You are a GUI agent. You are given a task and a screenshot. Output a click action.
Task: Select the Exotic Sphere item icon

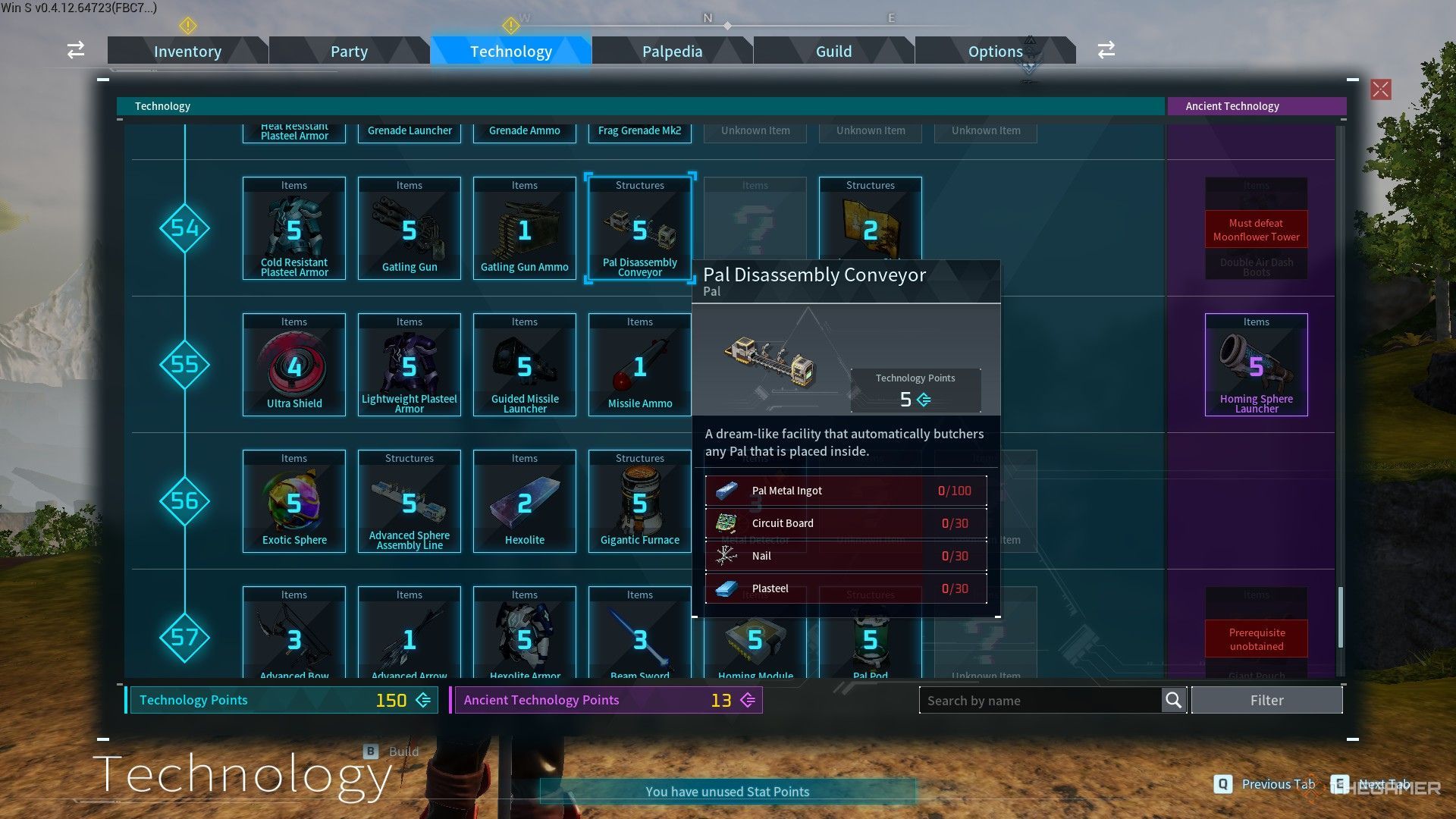coord(294,500)
